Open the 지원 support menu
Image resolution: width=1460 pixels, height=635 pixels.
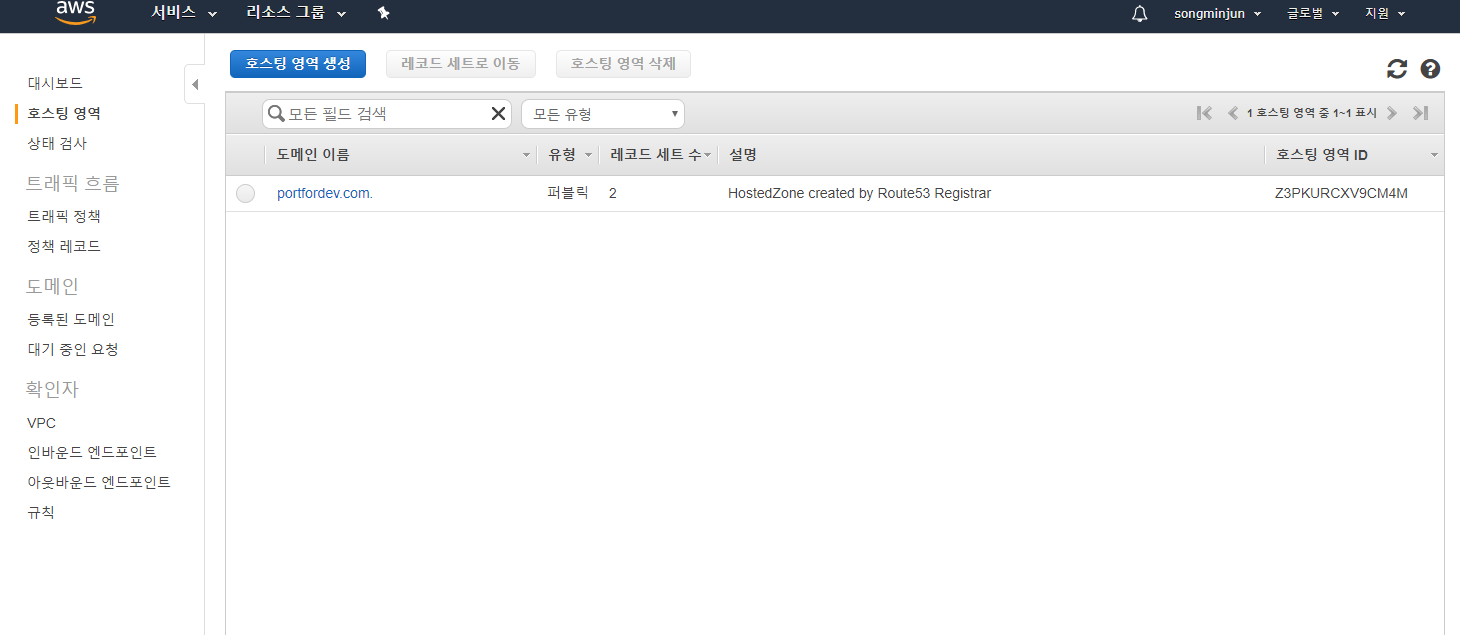1385,13
